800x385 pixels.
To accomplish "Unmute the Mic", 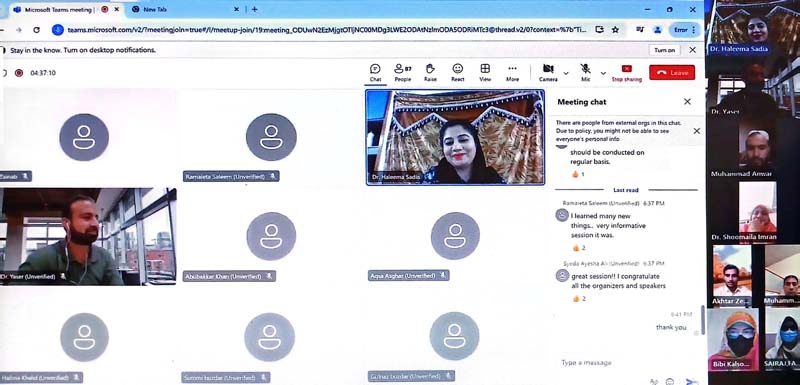I will click(x=586, y=73).
